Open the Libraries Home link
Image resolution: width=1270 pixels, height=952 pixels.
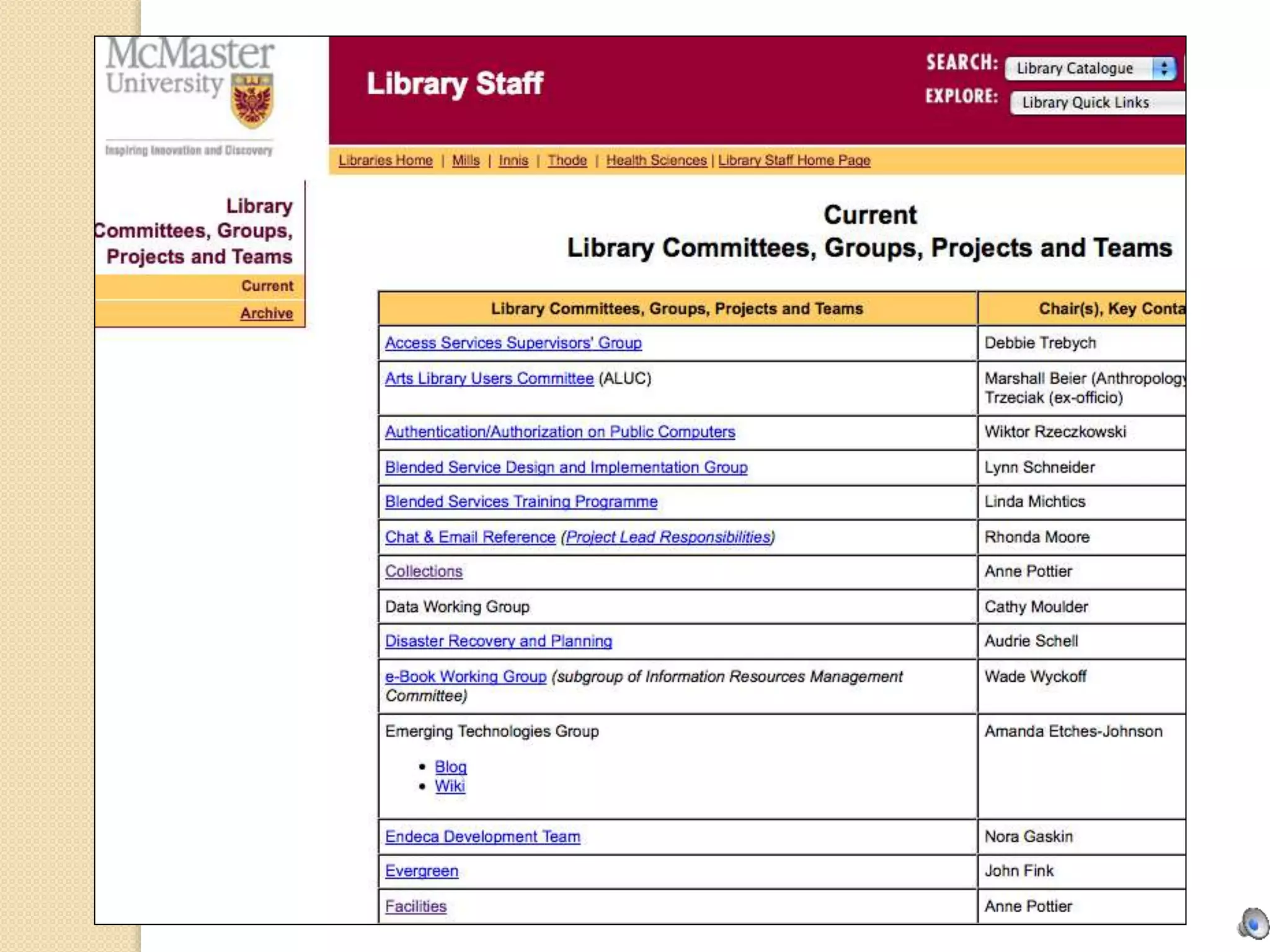[x=385, y=161]
